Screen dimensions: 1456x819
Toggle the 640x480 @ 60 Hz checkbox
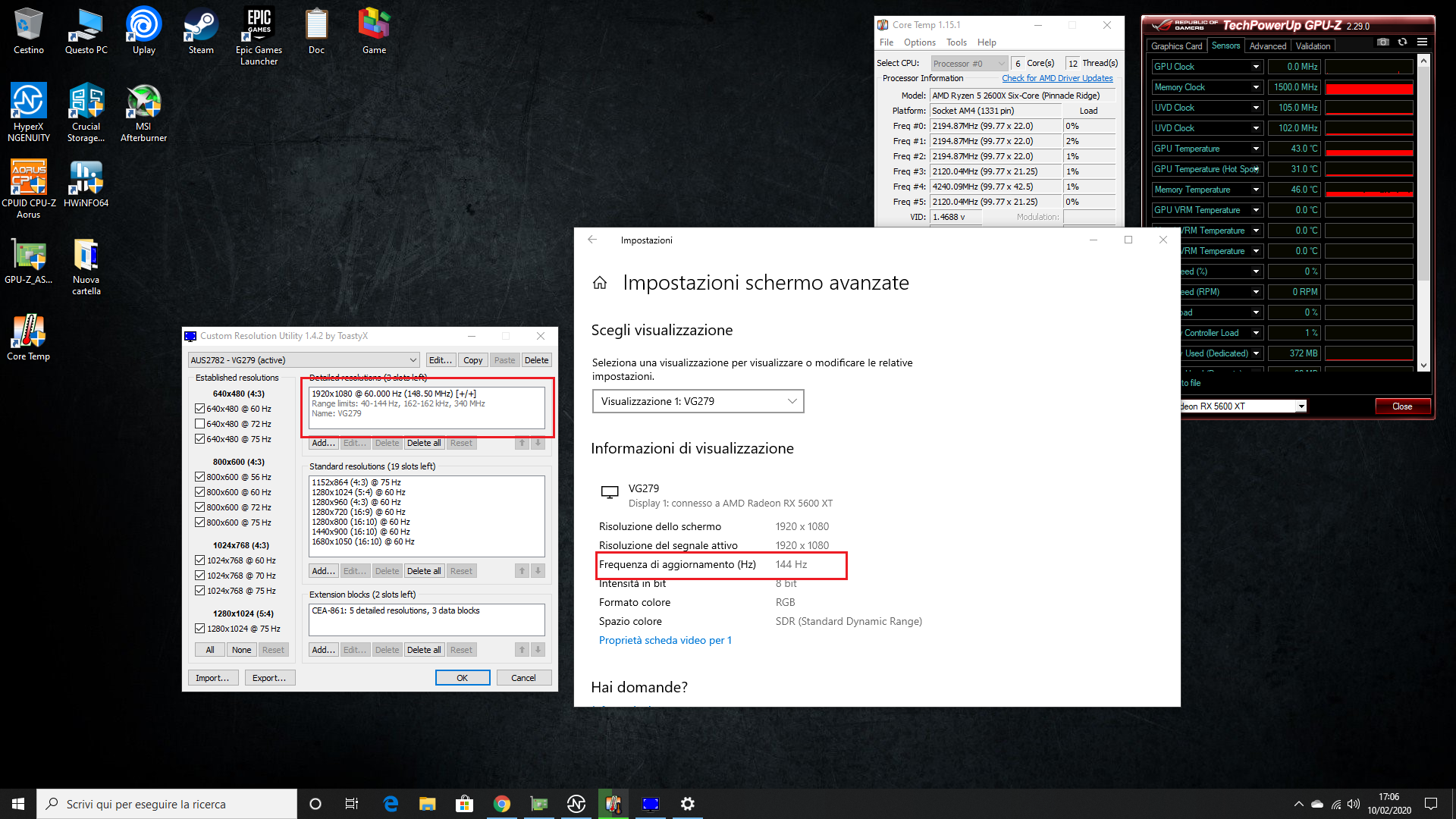tap(200, 409)
